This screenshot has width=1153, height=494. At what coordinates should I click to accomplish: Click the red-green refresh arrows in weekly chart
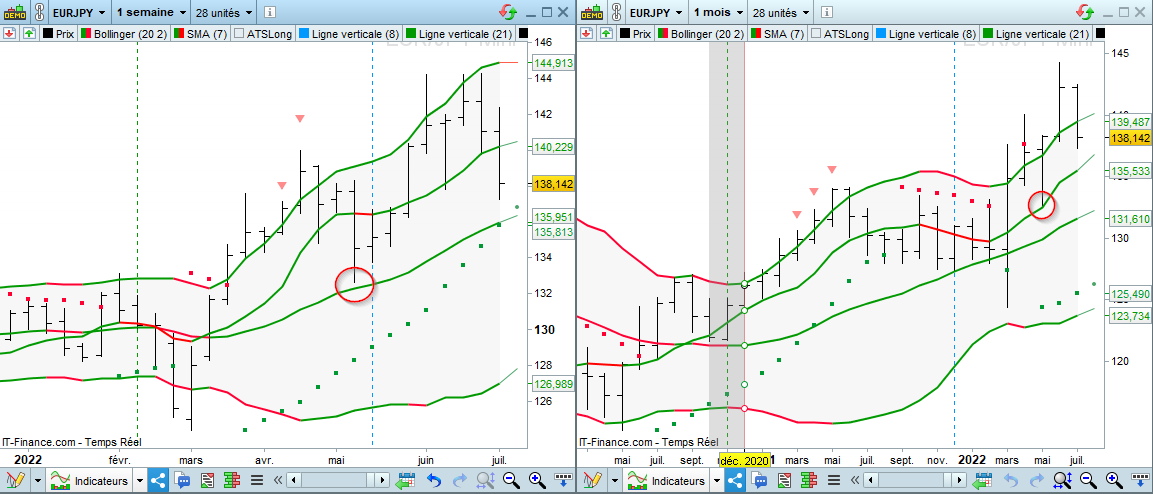tap(507, 12)
